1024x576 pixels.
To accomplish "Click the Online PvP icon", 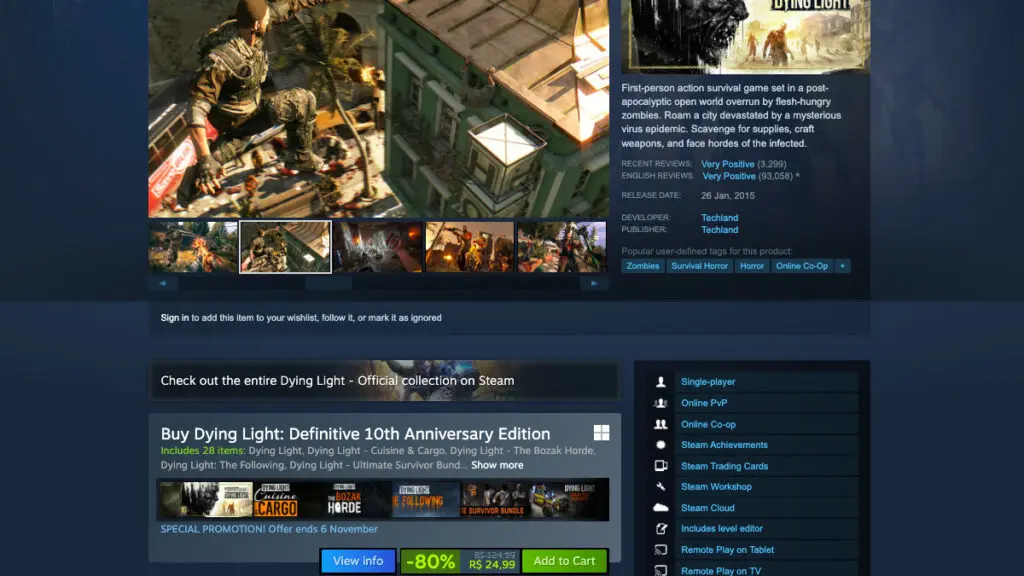I will click(660, 402).
